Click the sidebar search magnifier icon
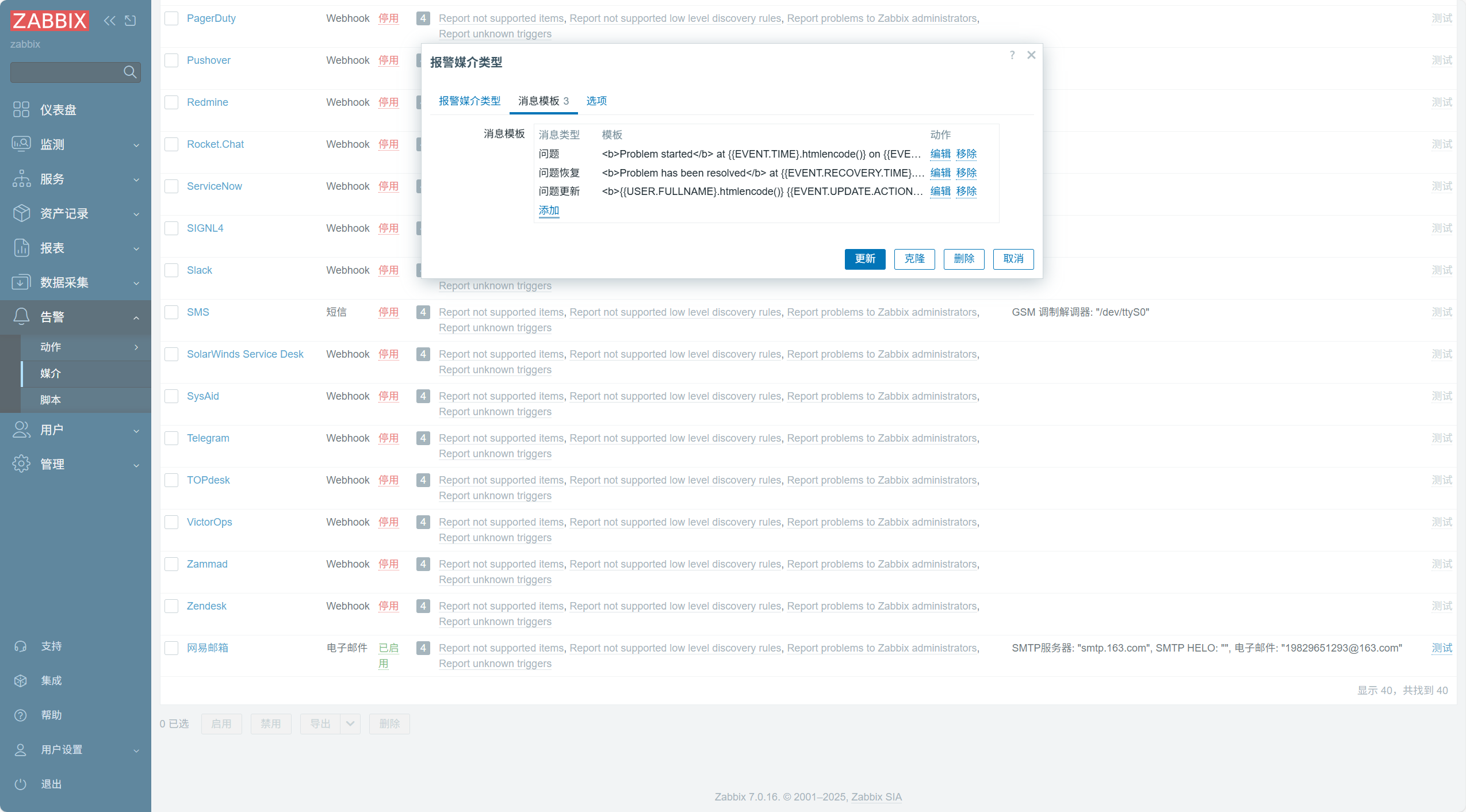 (x=130, y=72)
